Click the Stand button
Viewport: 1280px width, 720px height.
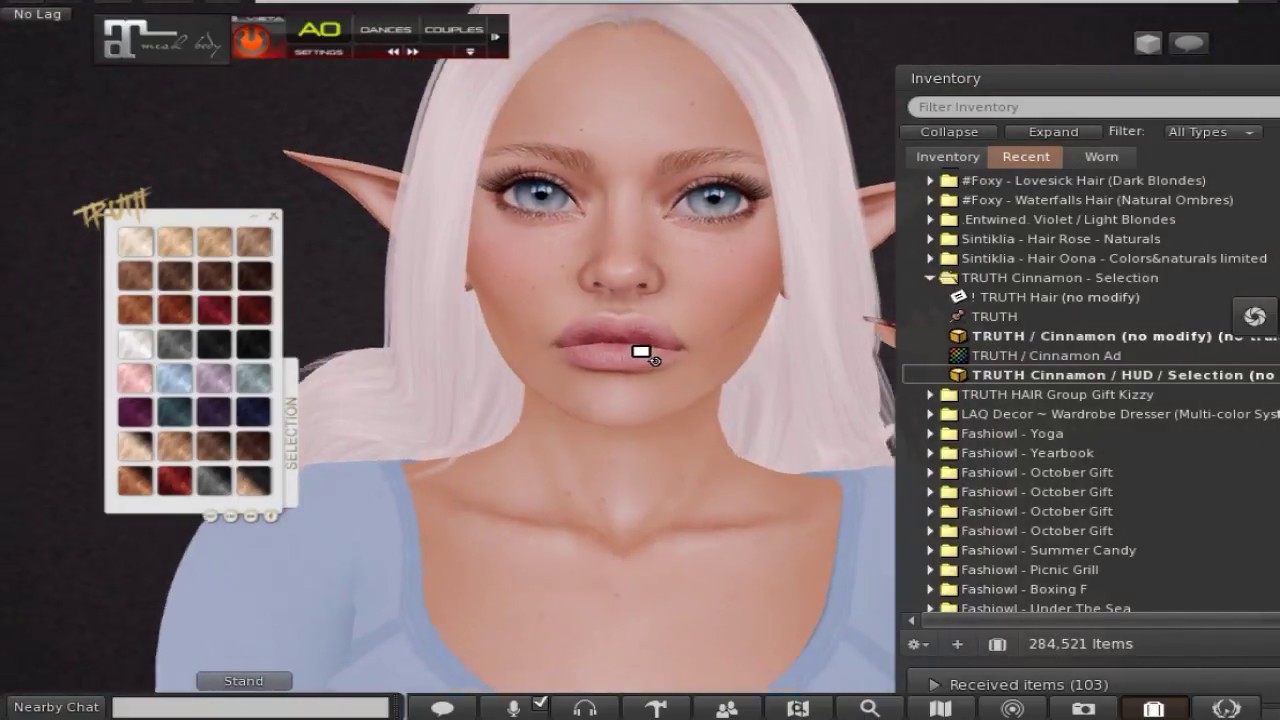(x=244, y=681)
